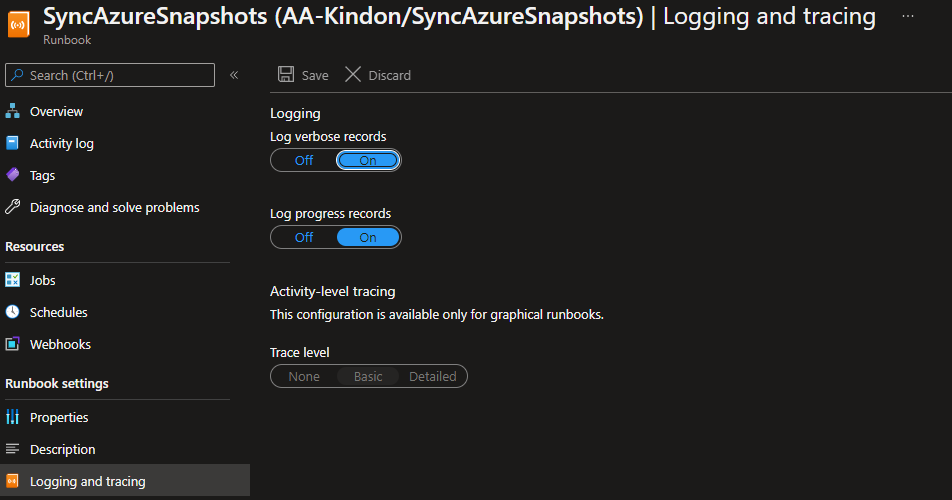Viewport: 952px width, 500px height.
Task: Click the SyncAzureSnapshots page title
Action: (x=459, y=16)
